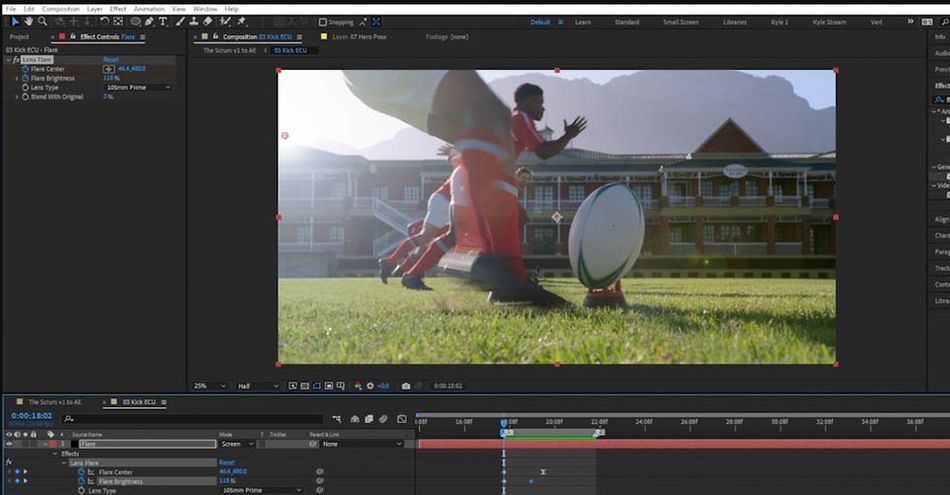Viewport: 950px width, 495px height.
Task: Select the Pan Behind anchor tool
Action: [x=118, y=22]
